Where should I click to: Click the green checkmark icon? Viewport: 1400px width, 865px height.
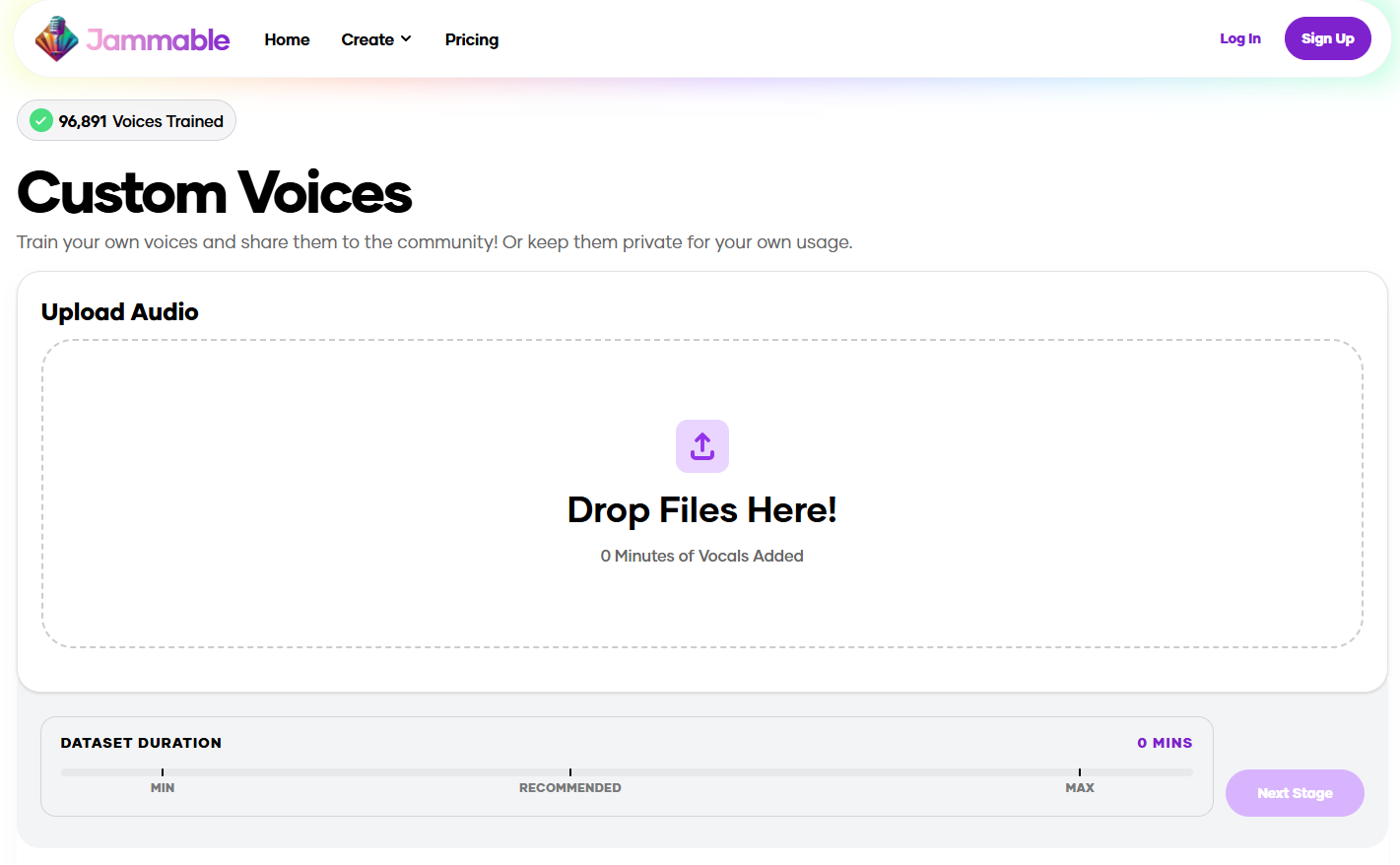point(41,121)
